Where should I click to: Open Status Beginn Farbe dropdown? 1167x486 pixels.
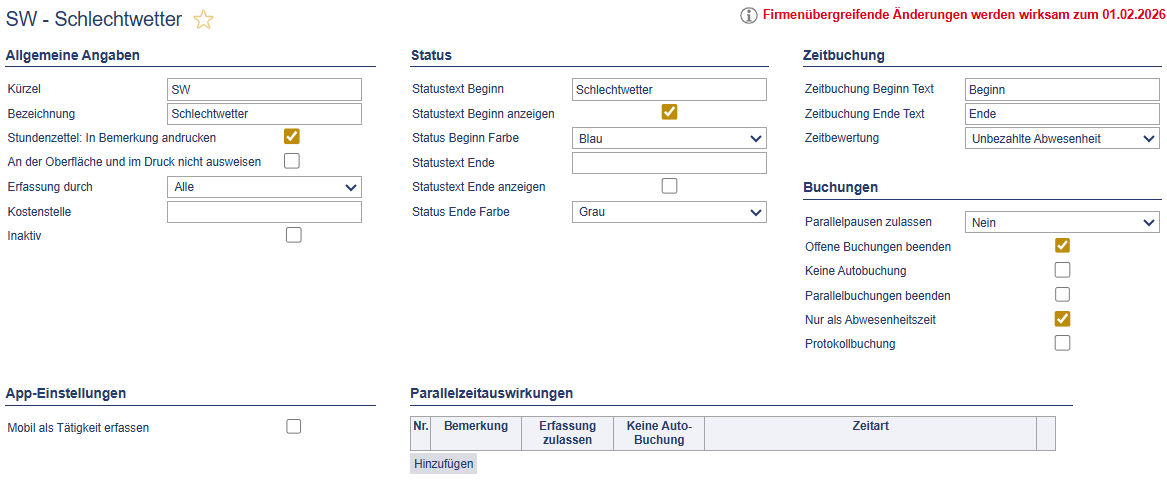coord(668,138)
